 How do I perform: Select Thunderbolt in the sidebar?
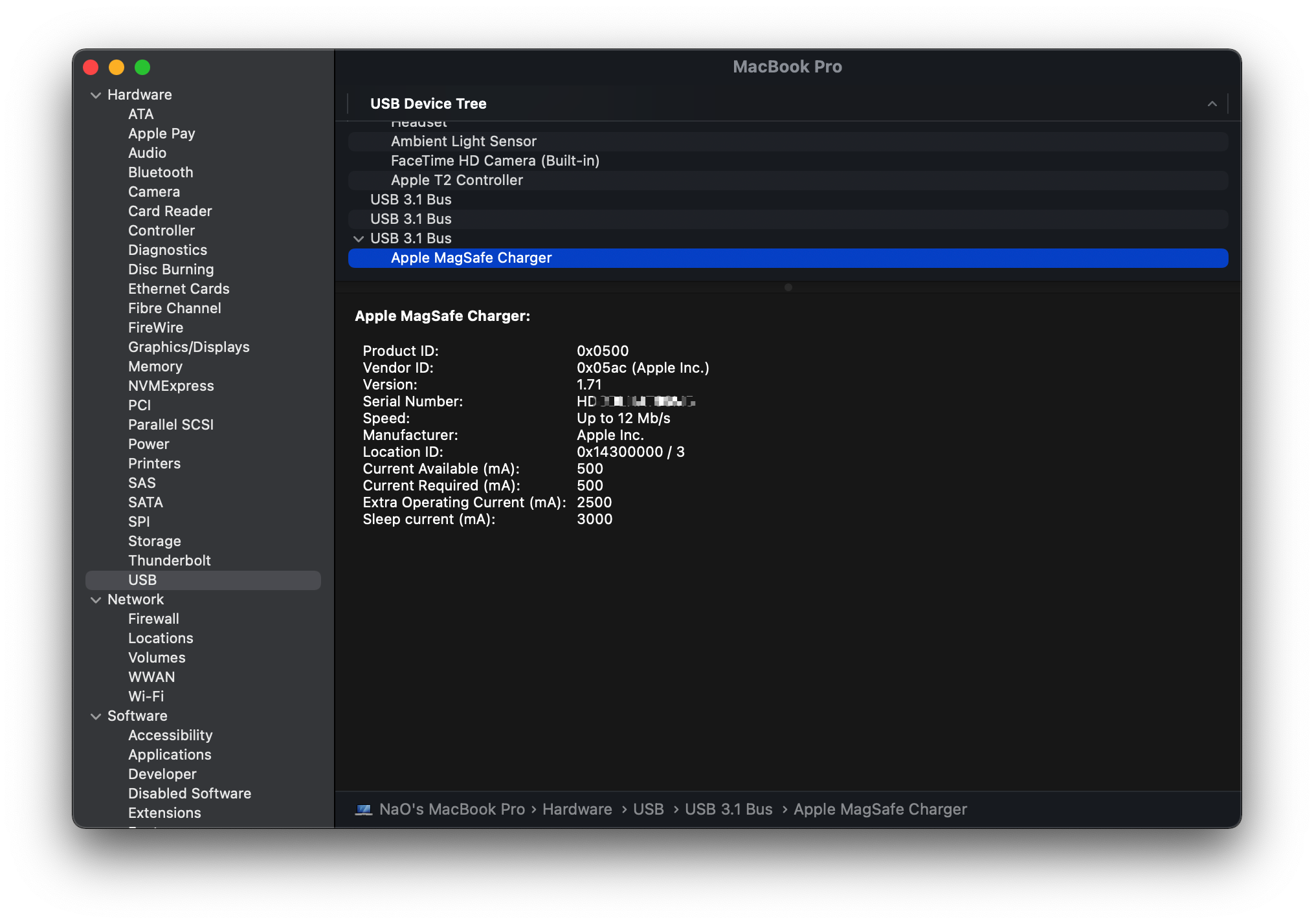pyautogui.click(x=169, y=560)
